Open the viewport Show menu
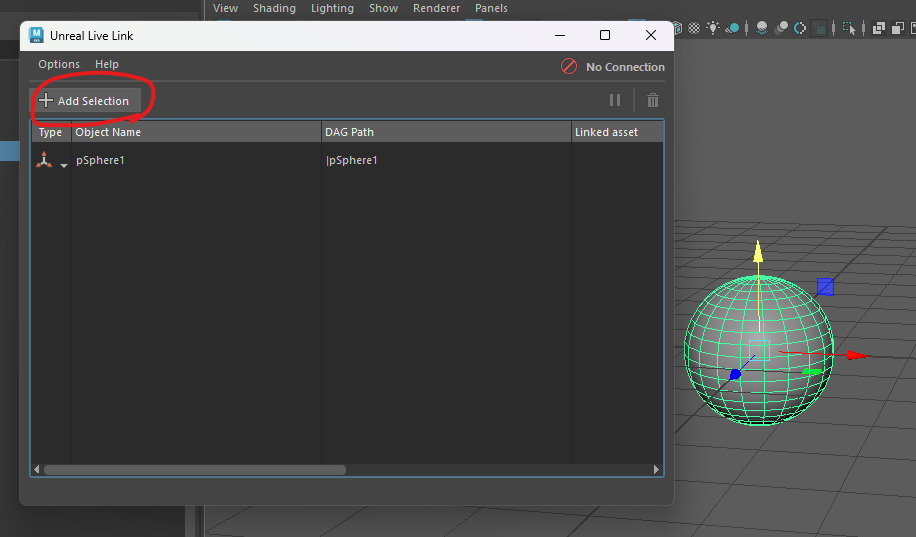 [383, 8]
